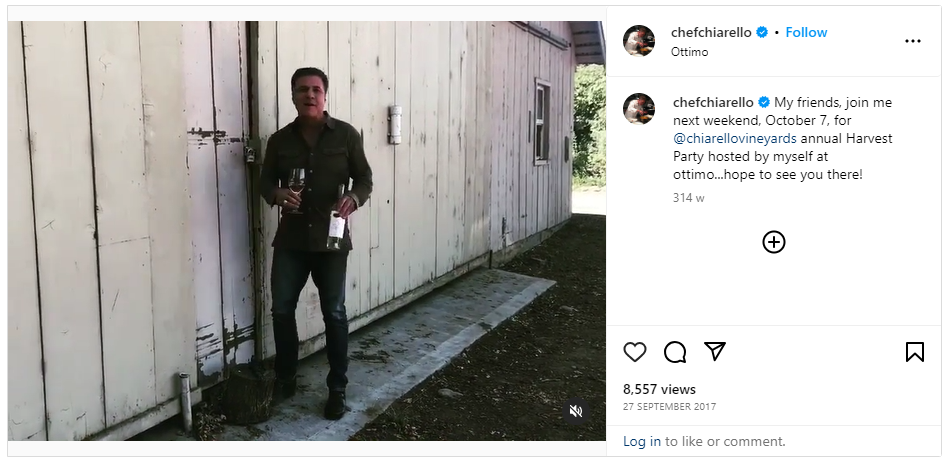This screenshot has height=460, width=945.
Task: Load more comments with the plus circle
Action: 774,242
